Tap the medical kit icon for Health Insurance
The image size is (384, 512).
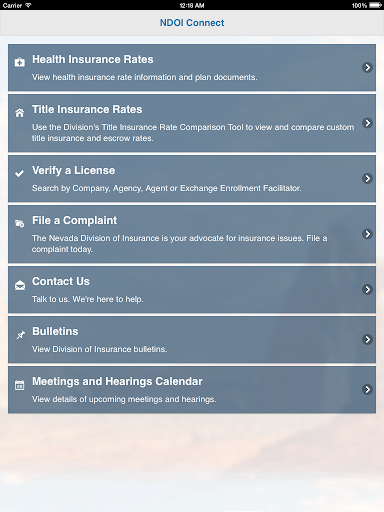[x=20, y=62]
